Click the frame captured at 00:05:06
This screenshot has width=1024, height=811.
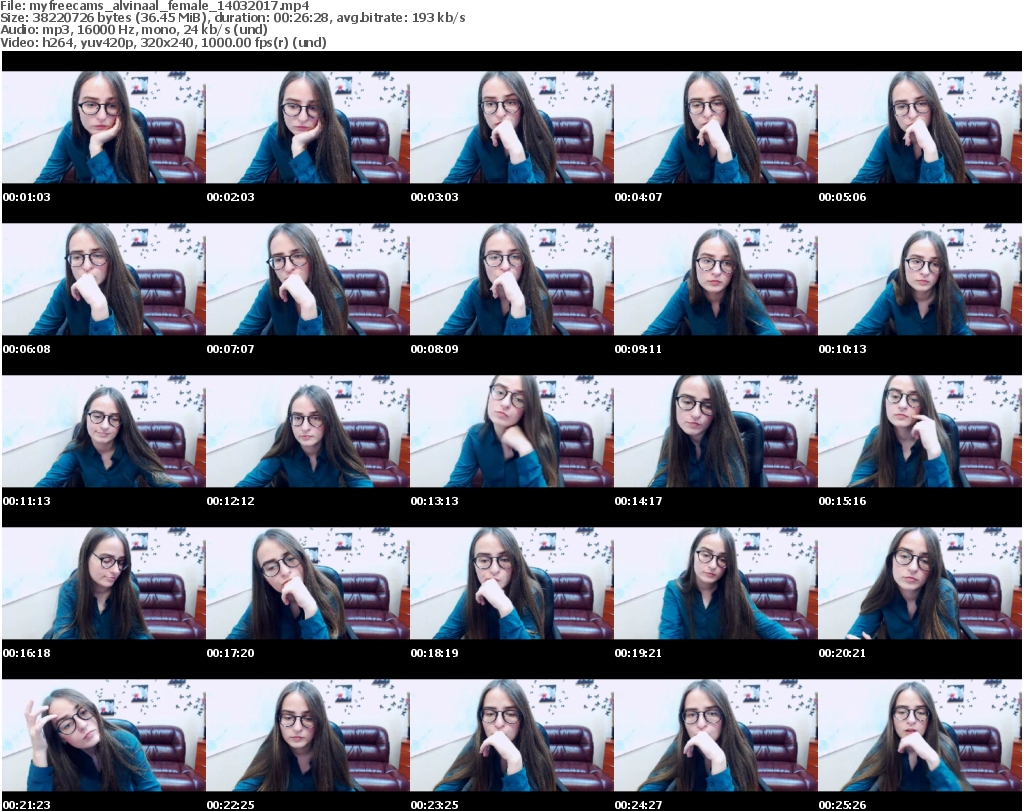(x=920, y=127)
